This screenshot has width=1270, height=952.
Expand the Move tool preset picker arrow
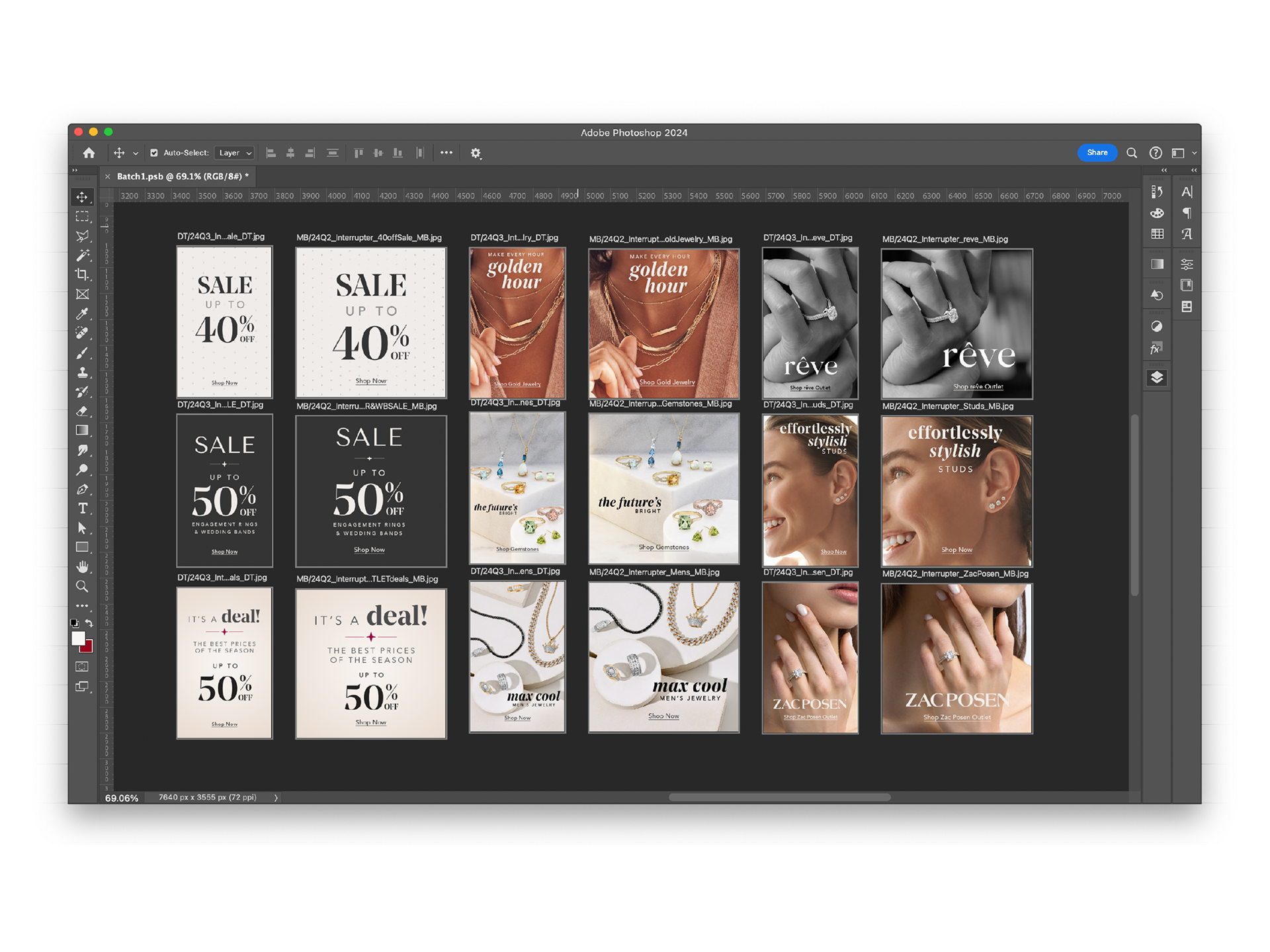pos(136,153)
